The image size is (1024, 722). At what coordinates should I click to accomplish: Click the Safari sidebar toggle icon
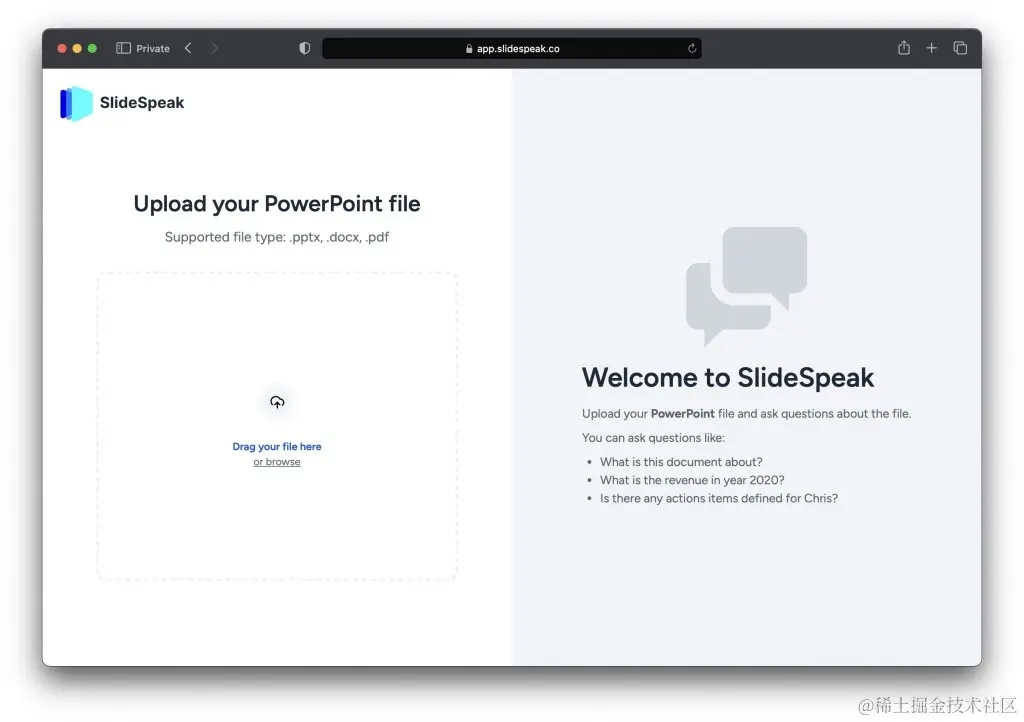tap(123, 48)
